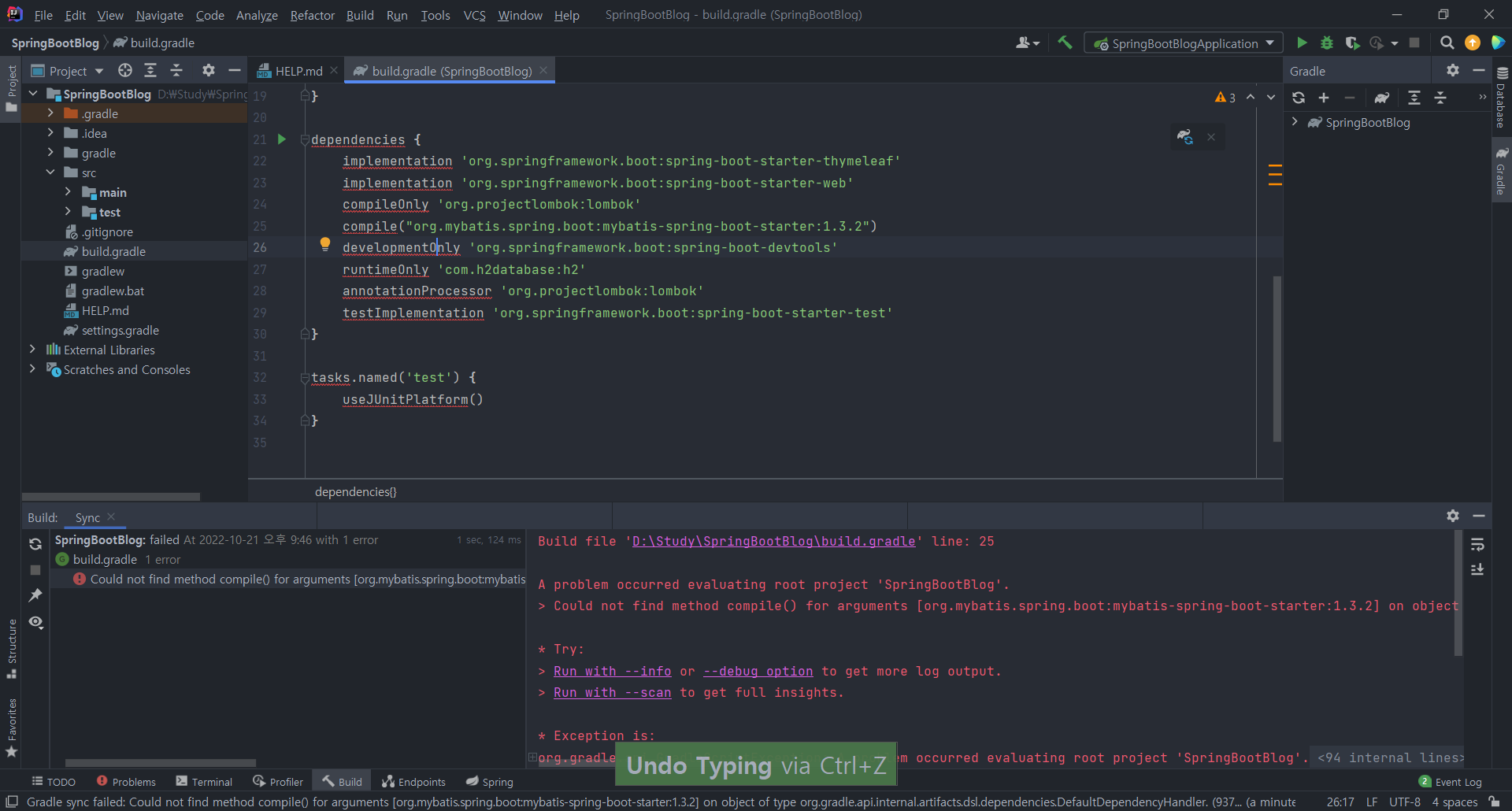
Task: Run dependencies gutter arrow at line 21
Action: [282, 139]
